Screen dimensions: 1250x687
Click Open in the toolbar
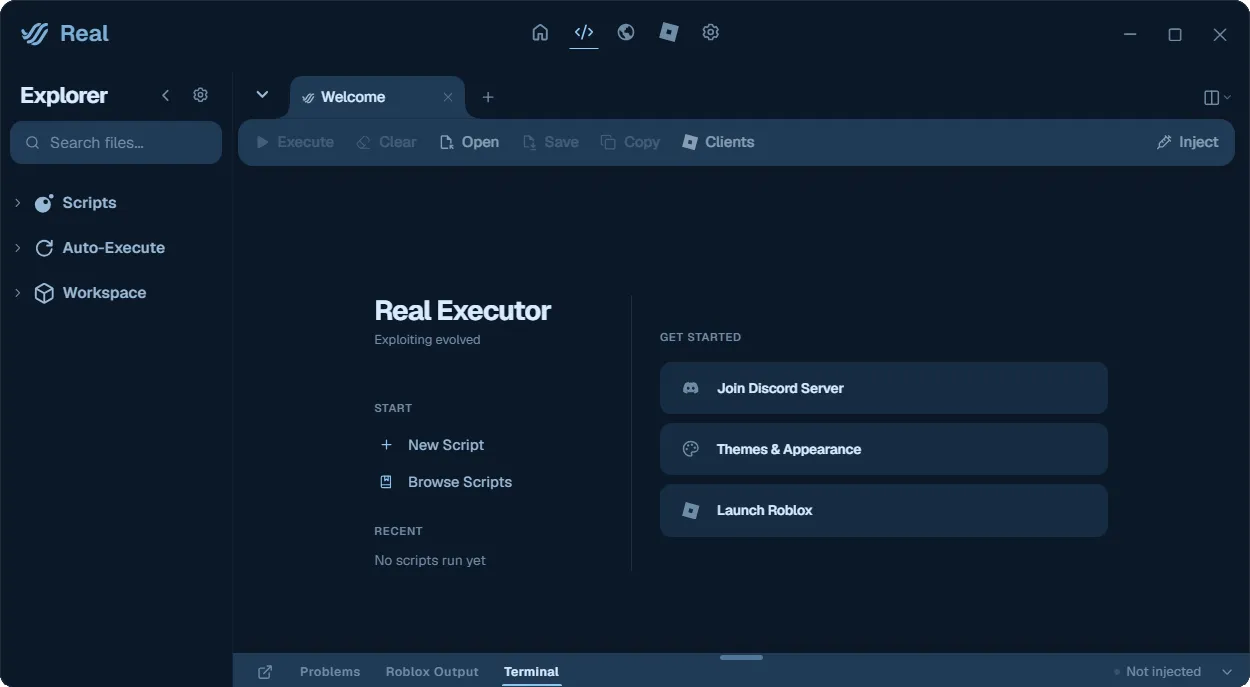pos(469,142)
